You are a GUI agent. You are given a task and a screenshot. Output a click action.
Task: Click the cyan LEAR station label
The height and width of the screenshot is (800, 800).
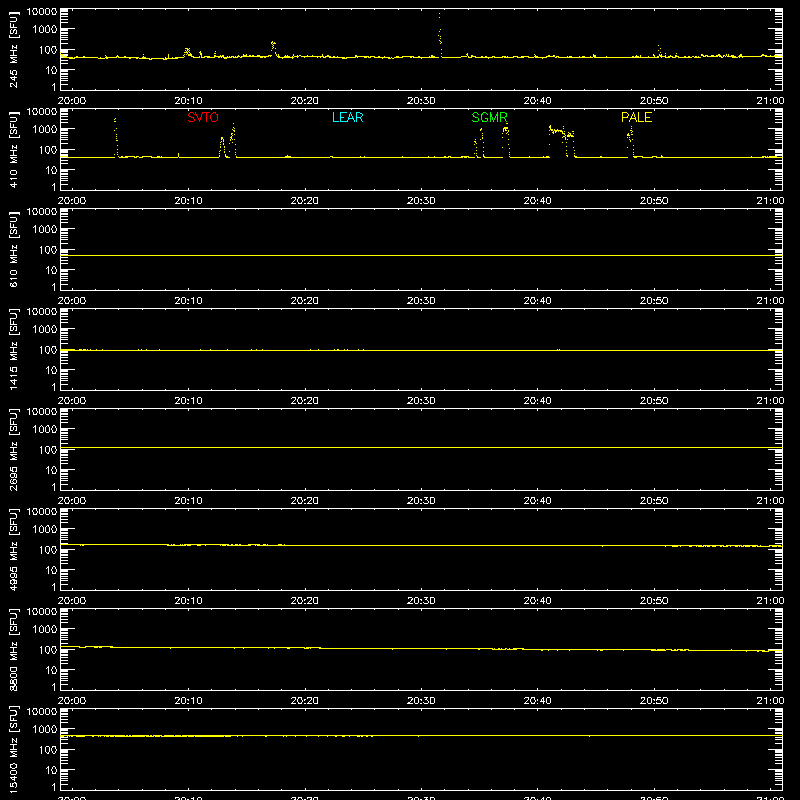coord(347,117)
